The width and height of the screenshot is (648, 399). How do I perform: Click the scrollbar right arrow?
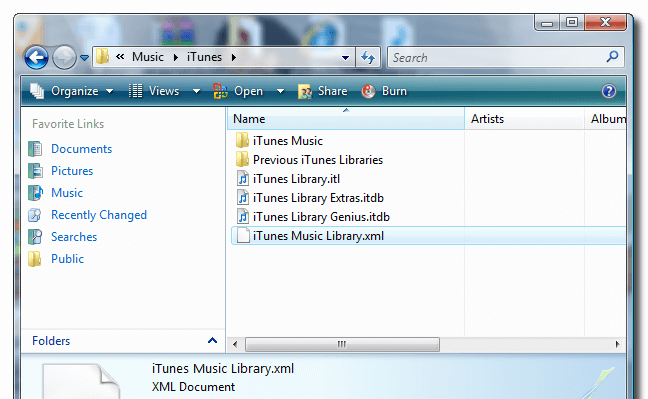click(x=617, y=344)
